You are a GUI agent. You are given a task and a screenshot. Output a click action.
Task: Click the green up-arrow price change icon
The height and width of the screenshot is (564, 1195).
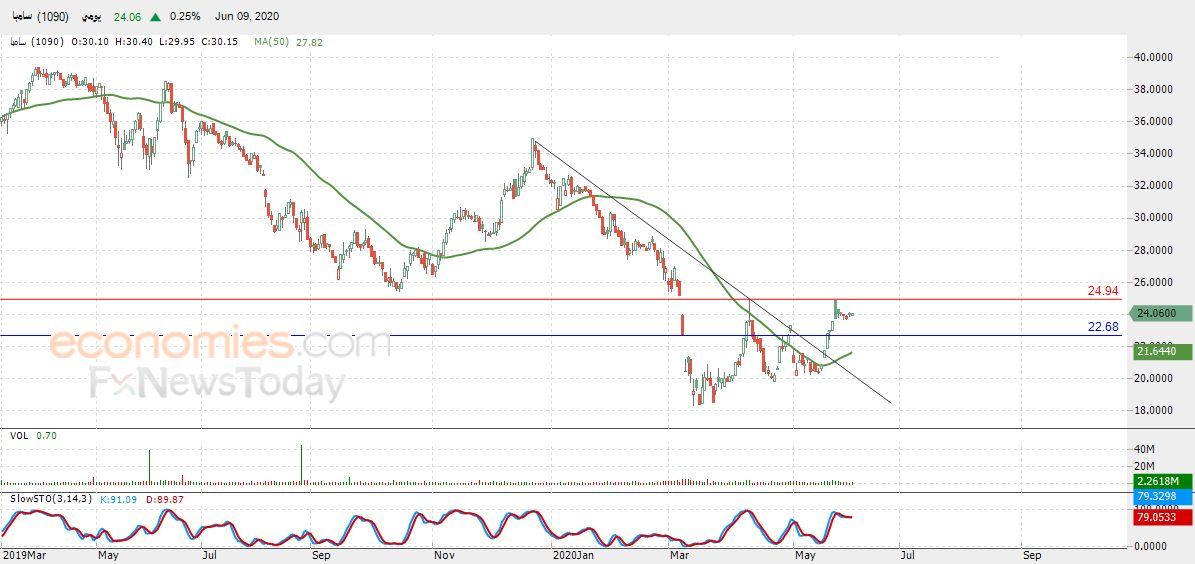pos(155,16)
